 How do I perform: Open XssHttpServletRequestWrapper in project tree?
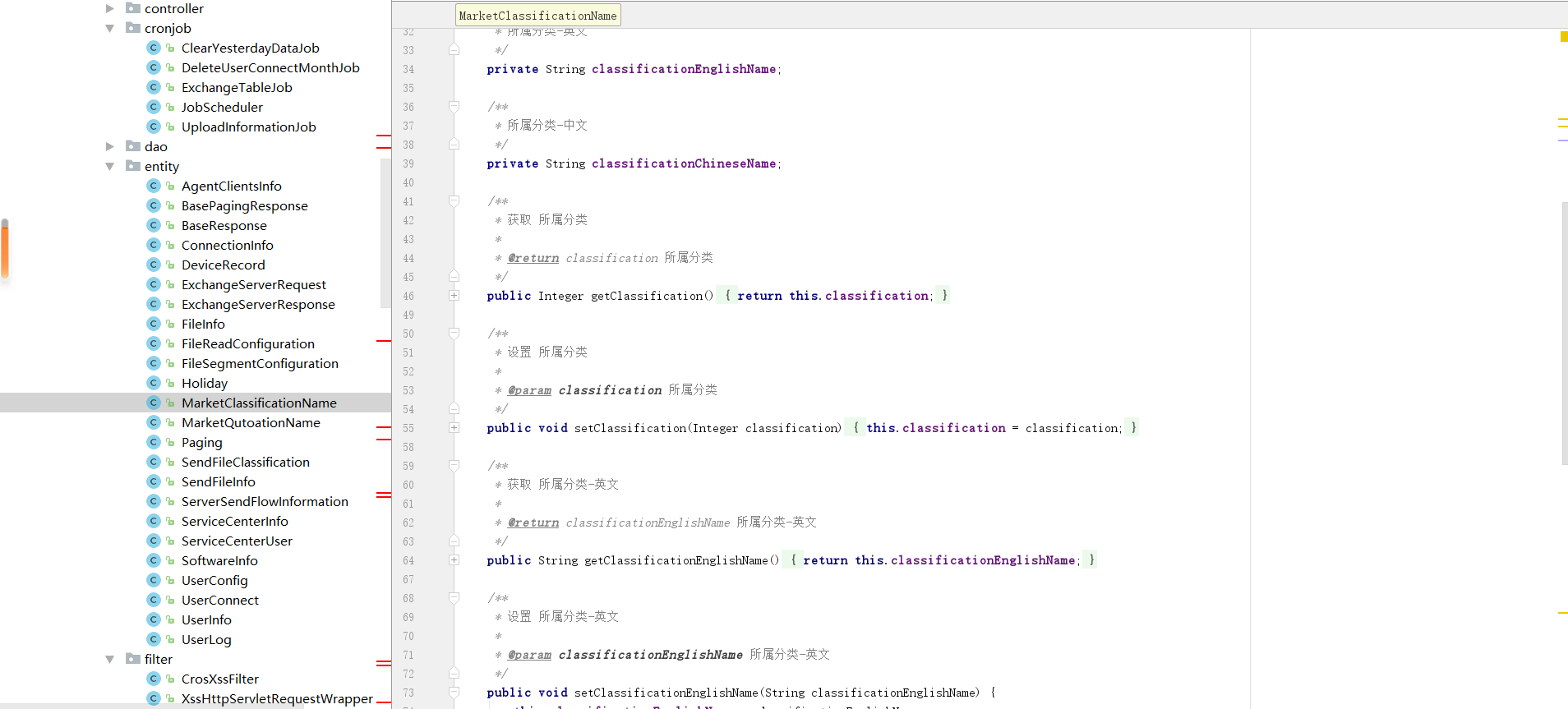[x=277, y=698]
